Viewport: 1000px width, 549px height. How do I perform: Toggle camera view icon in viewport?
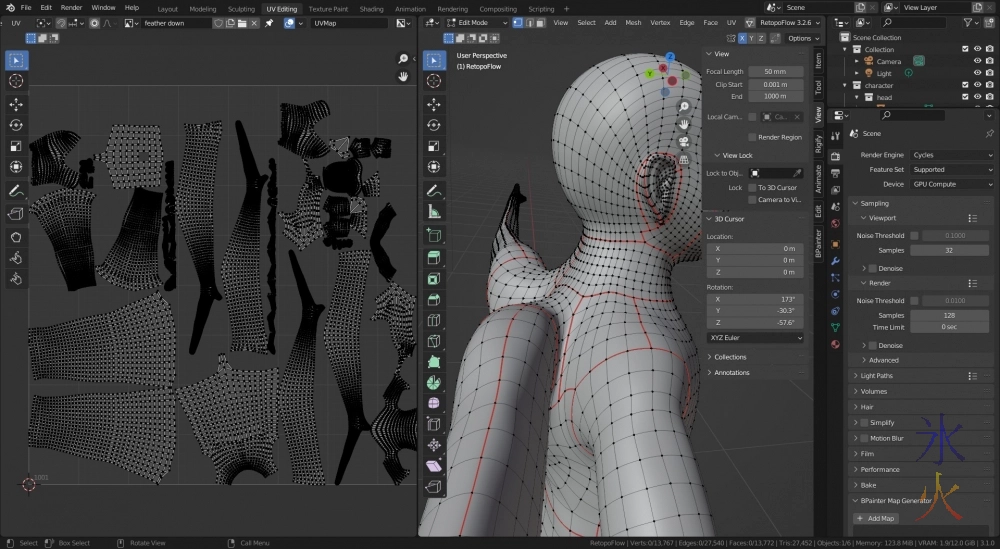684,141
